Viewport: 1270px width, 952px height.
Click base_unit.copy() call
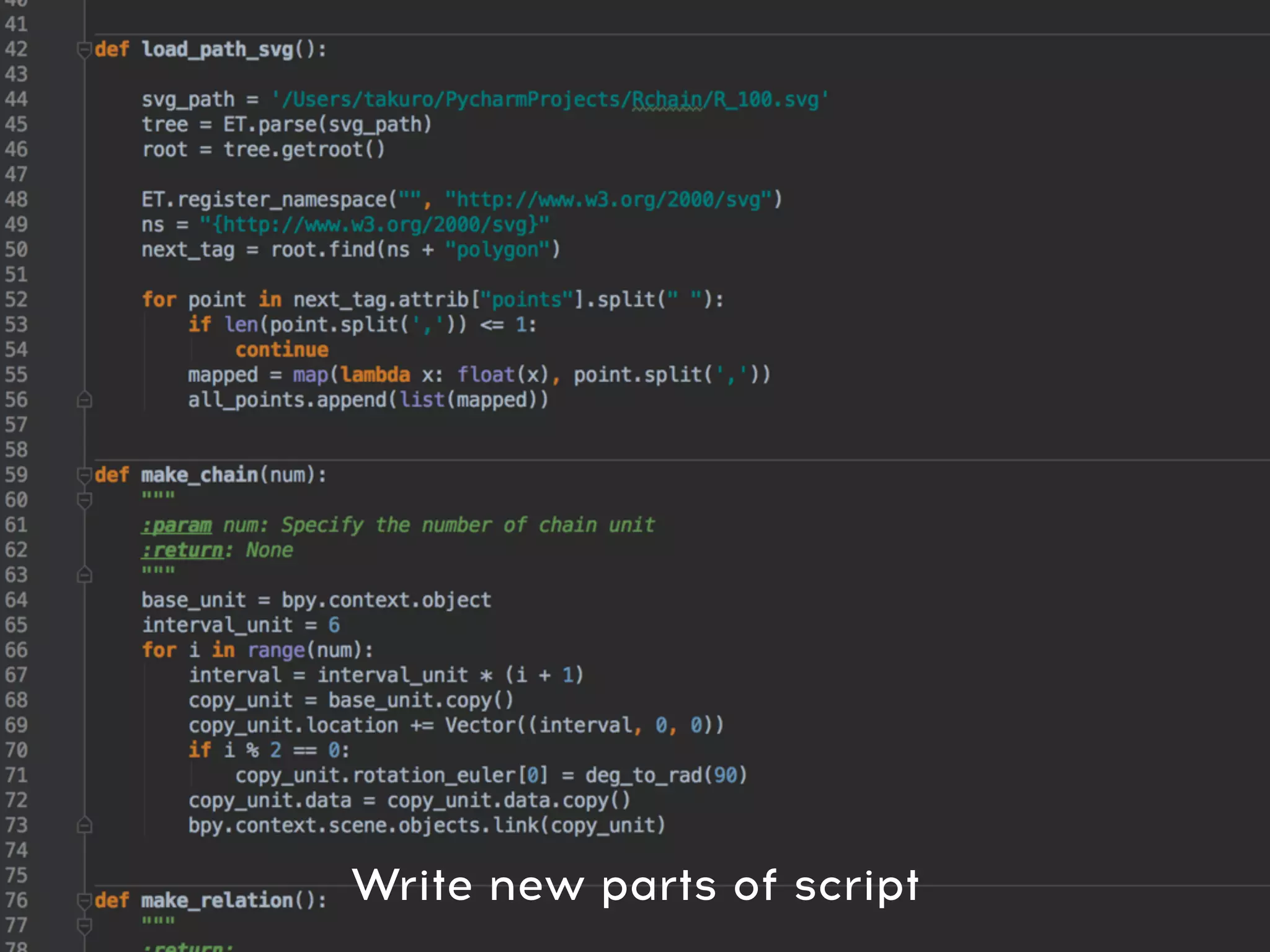tap(421, 700)
